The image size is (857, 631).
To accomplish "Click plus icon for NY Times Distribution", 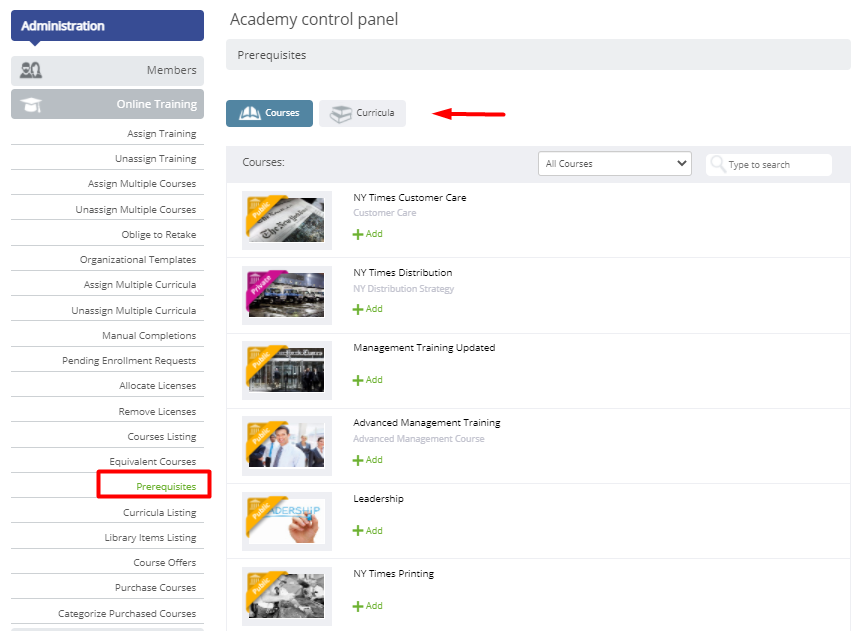I will pos(358,309).
